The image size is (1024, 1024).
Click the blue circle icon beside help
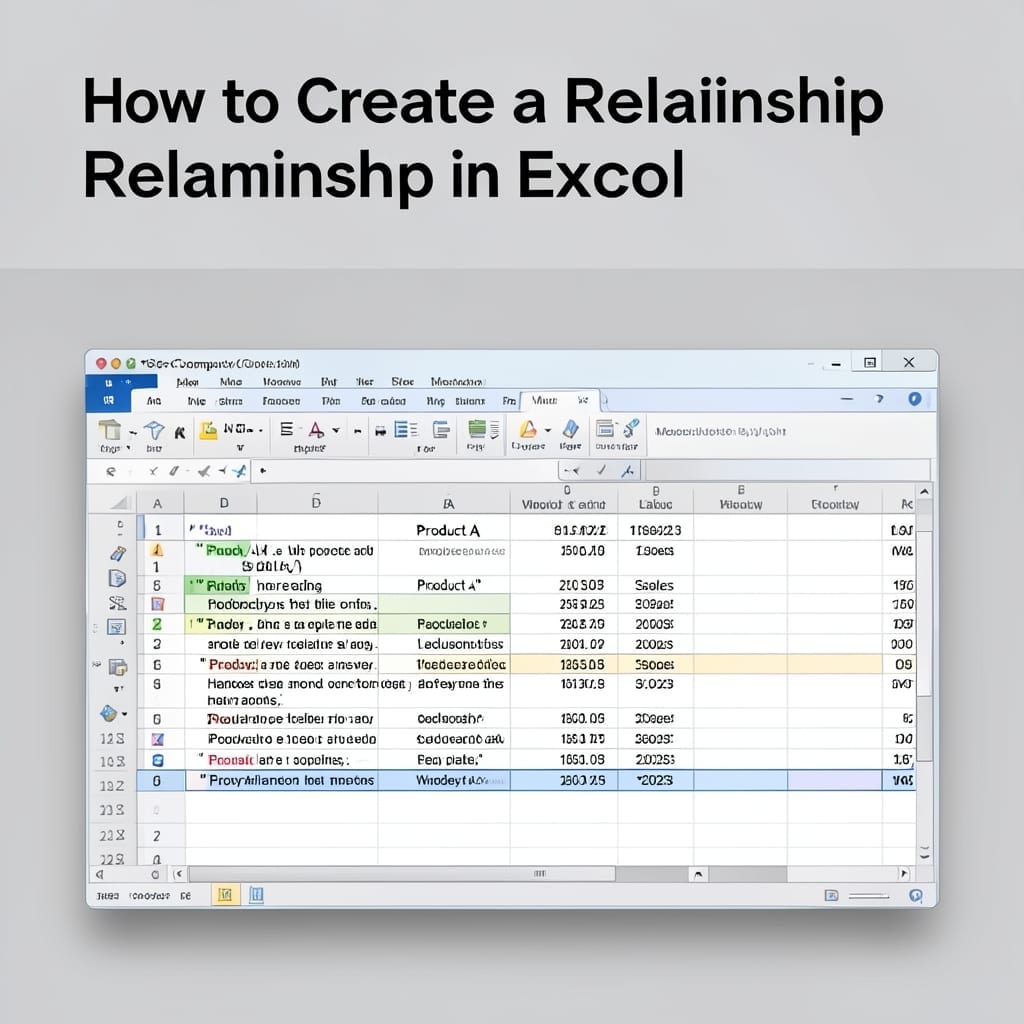915,398
